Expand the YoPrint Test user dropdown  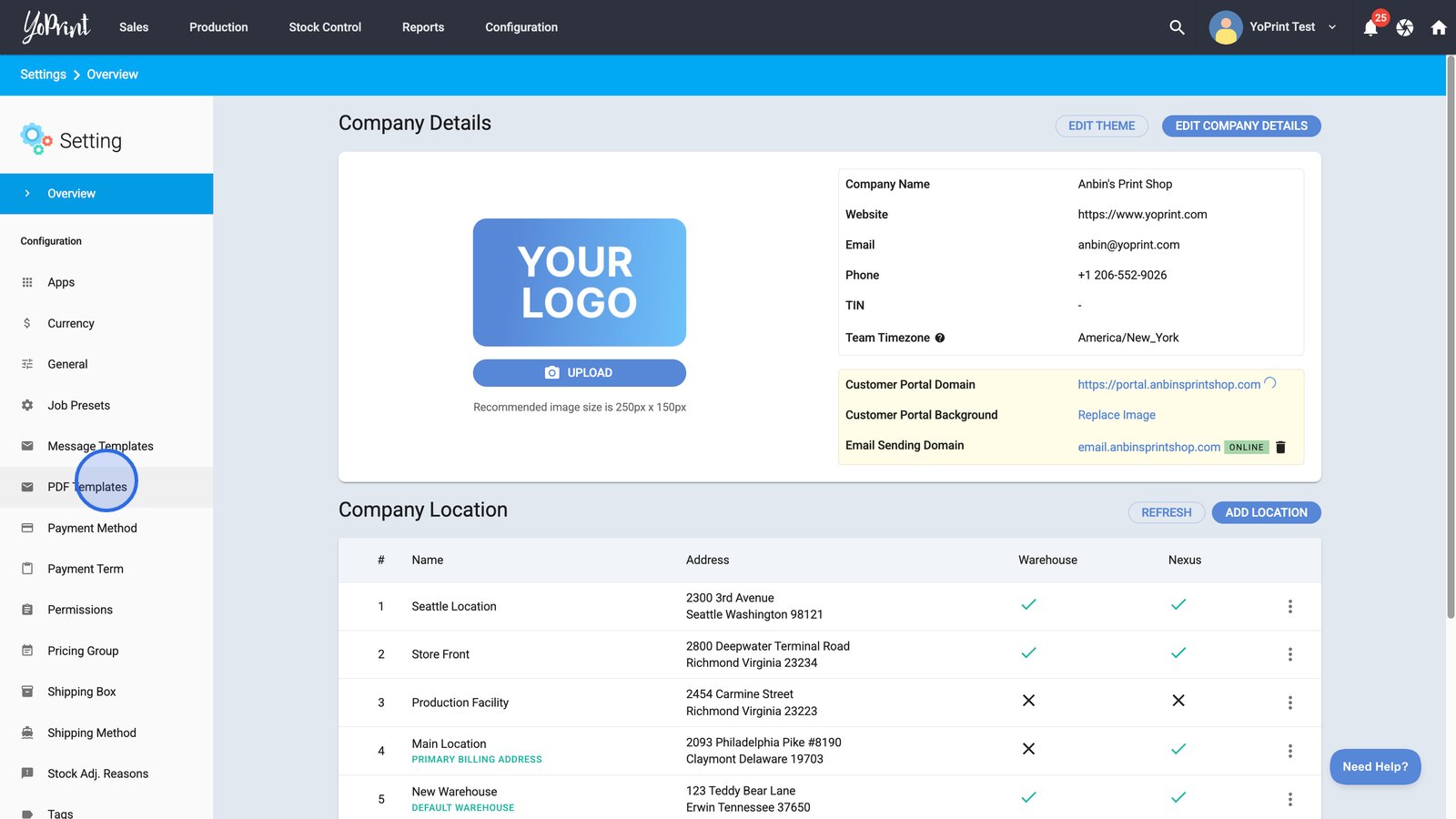(x=1332, y=27)
